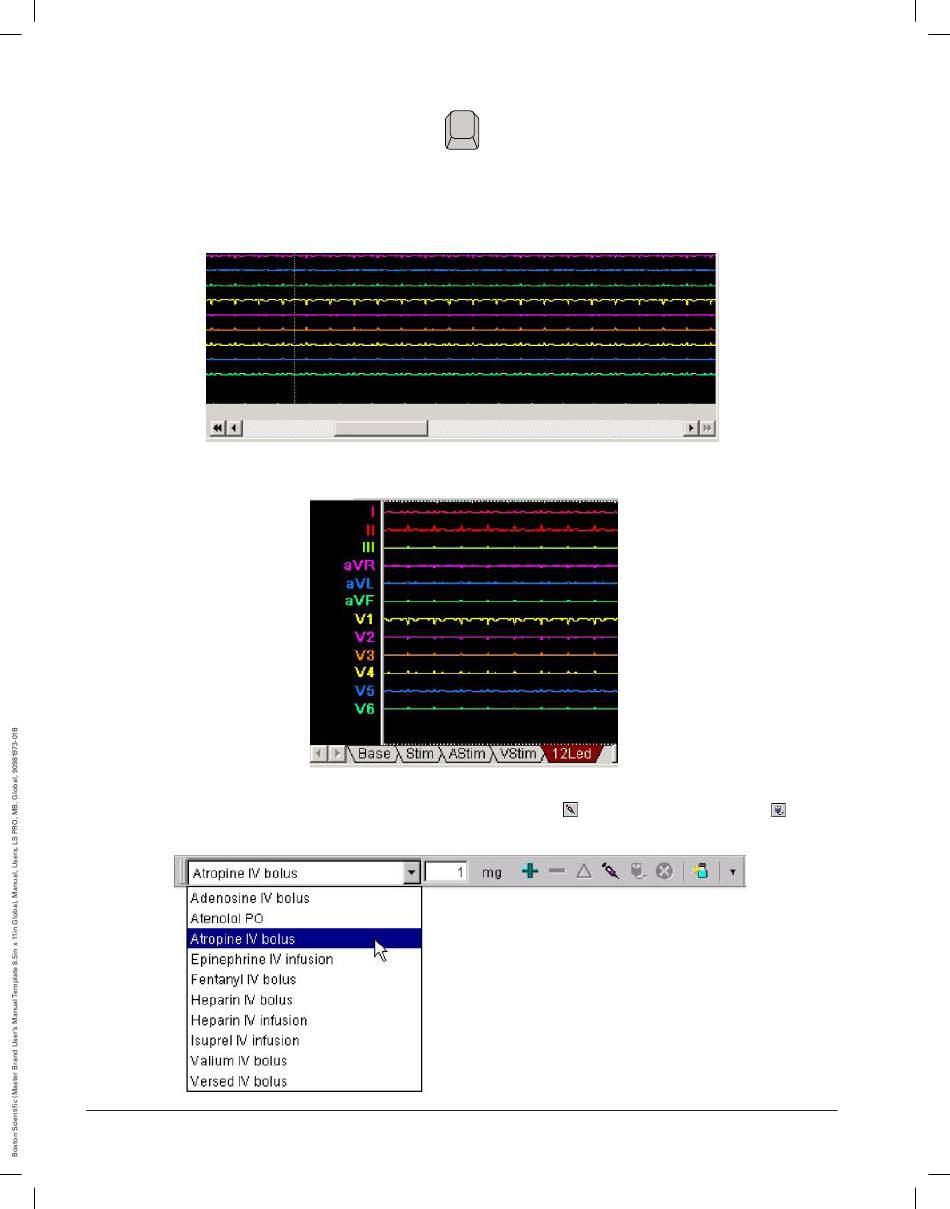Switch to the Base tab

coord(373,754)
